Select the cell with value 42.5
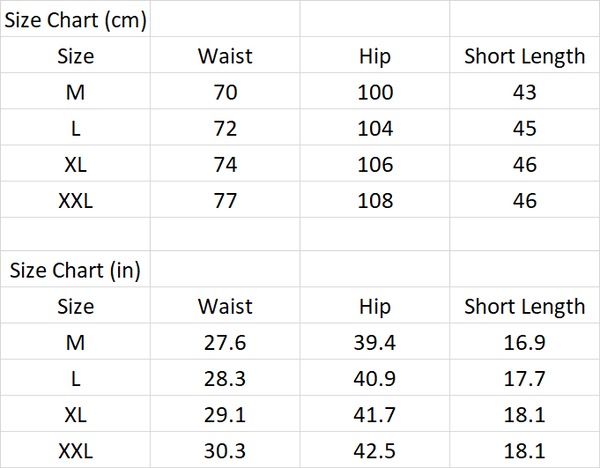 (375, 450)
